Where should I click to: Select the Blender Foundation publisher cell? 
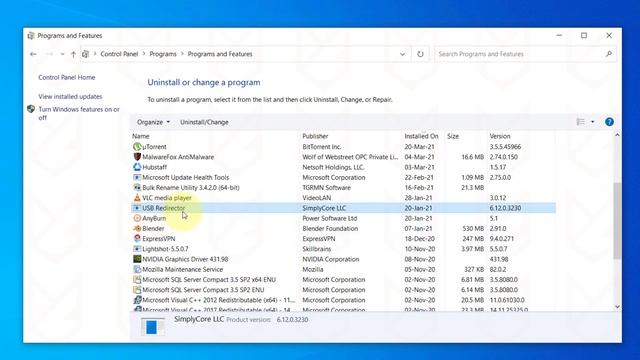330,228
